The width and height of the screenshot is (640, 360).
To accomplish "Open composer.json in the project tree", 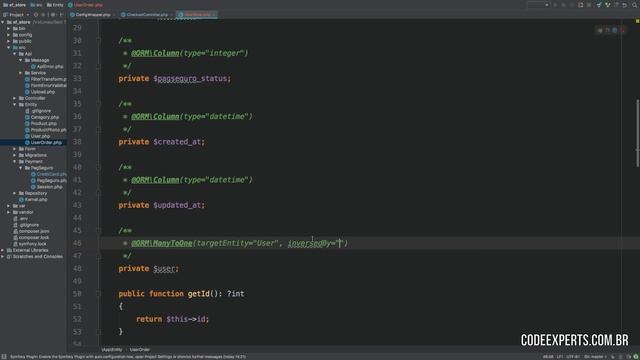I will point(31,231).
